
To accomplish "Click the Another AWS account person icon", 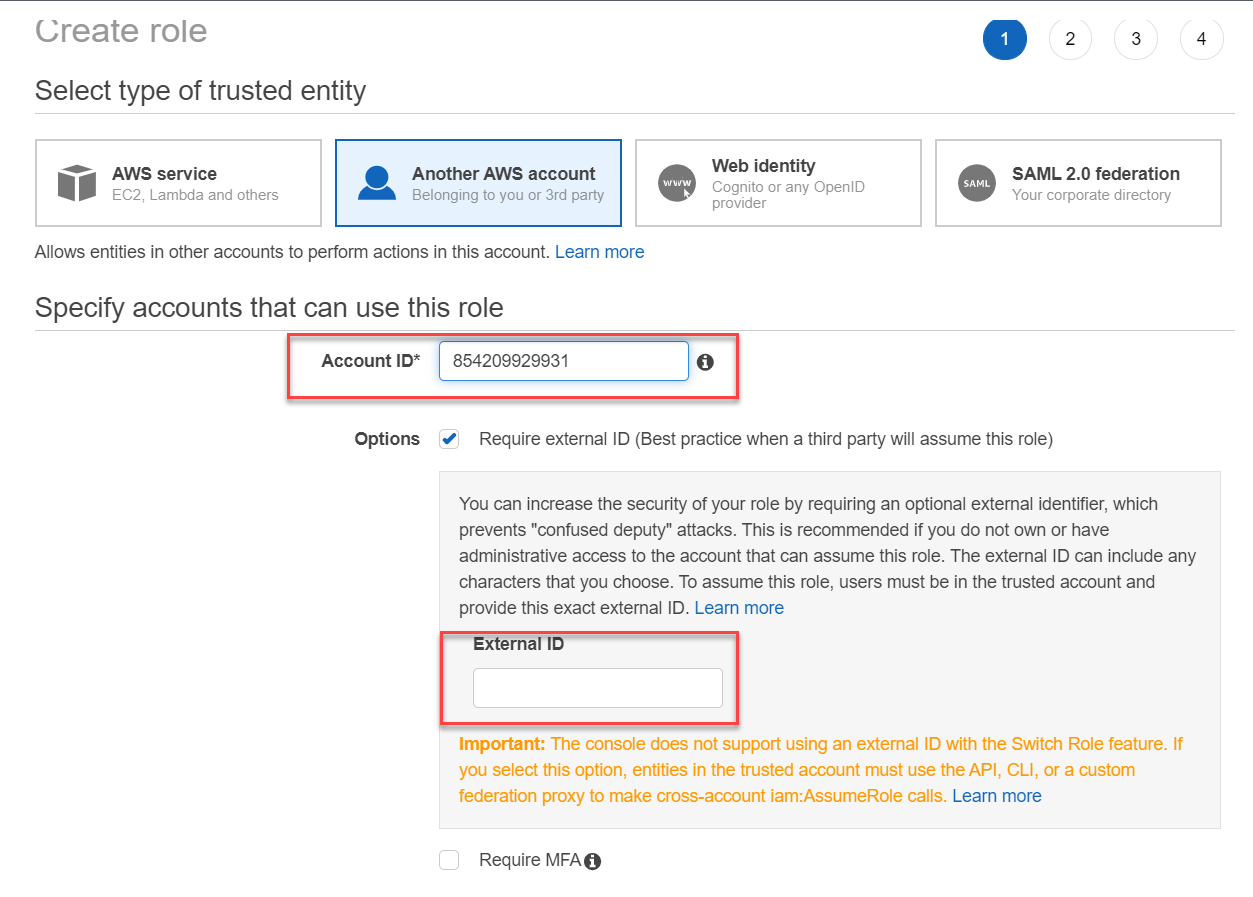I will [x=377, y=184].
